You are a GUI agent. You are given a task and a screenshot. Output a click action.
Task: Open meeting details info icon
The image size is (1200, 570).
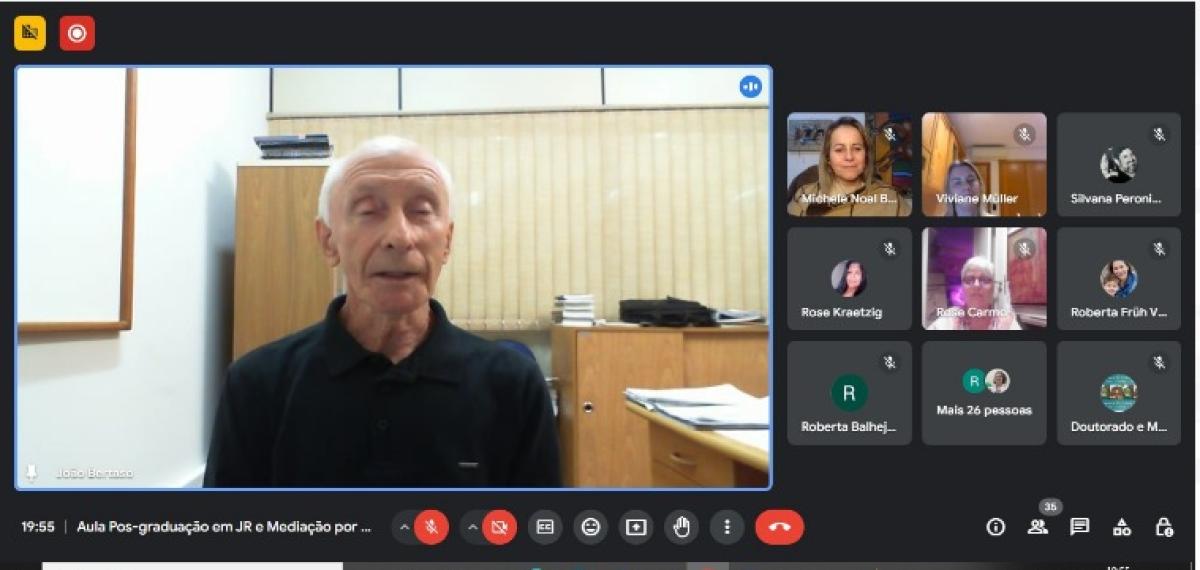[995, 527]
